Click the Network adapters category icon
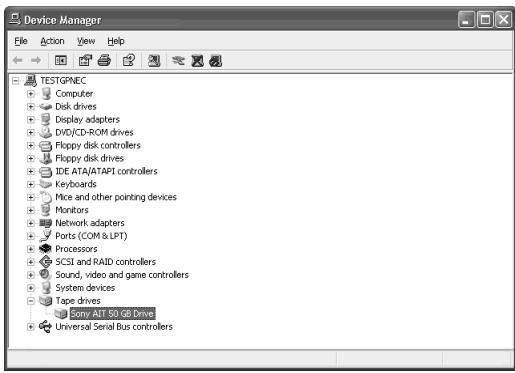Image resolution: width=515 pixels, height=373 pixels. [x=45, y=223]
